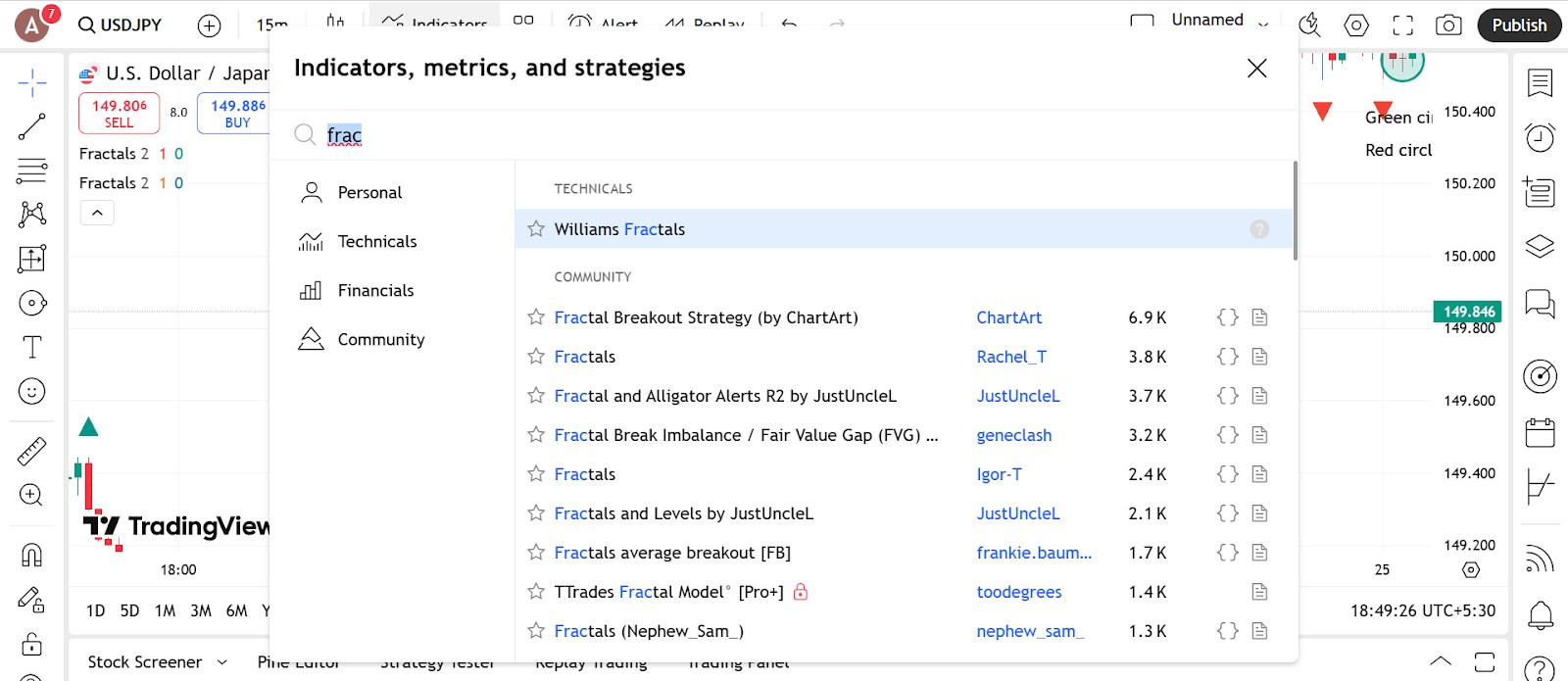Viewport: 1568px width, 681px height.
Task: Favorite Fractals (Nephew_Sam_) script
Action: [x=536, y=630]
